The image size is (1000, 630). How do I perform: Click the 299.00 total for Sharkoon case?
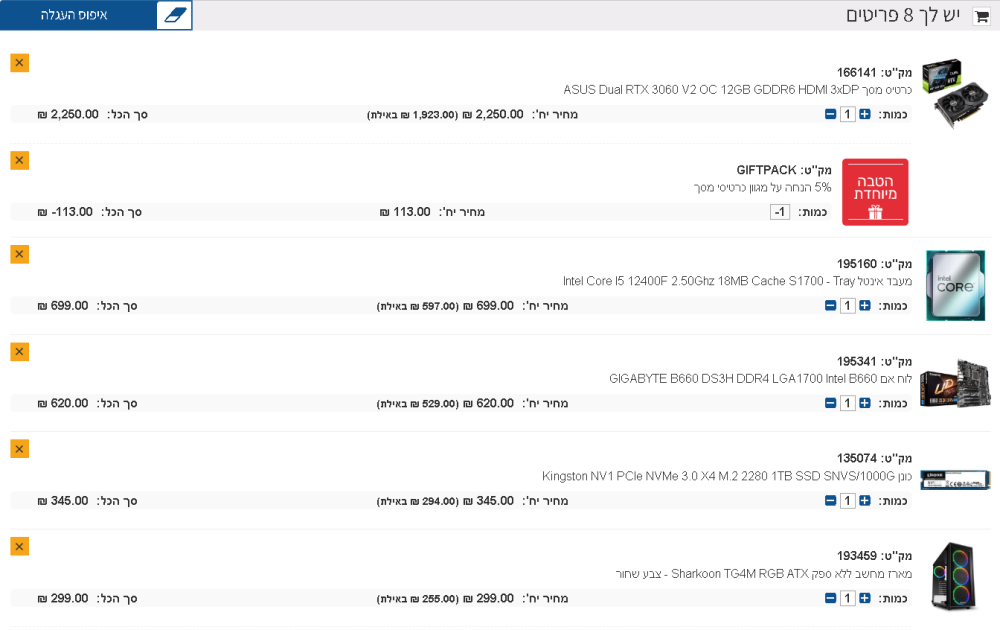(x=63, y=598)
